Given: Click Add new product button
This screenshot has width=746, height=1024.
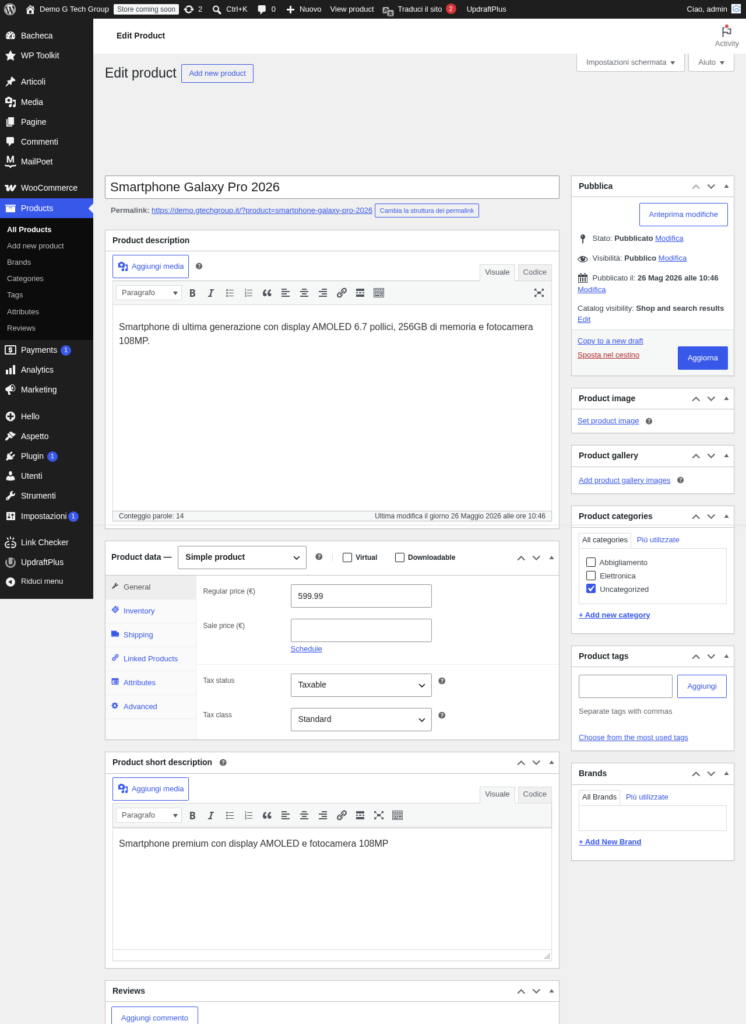Looking at the screenshot, I should click(x=217, y=73).
